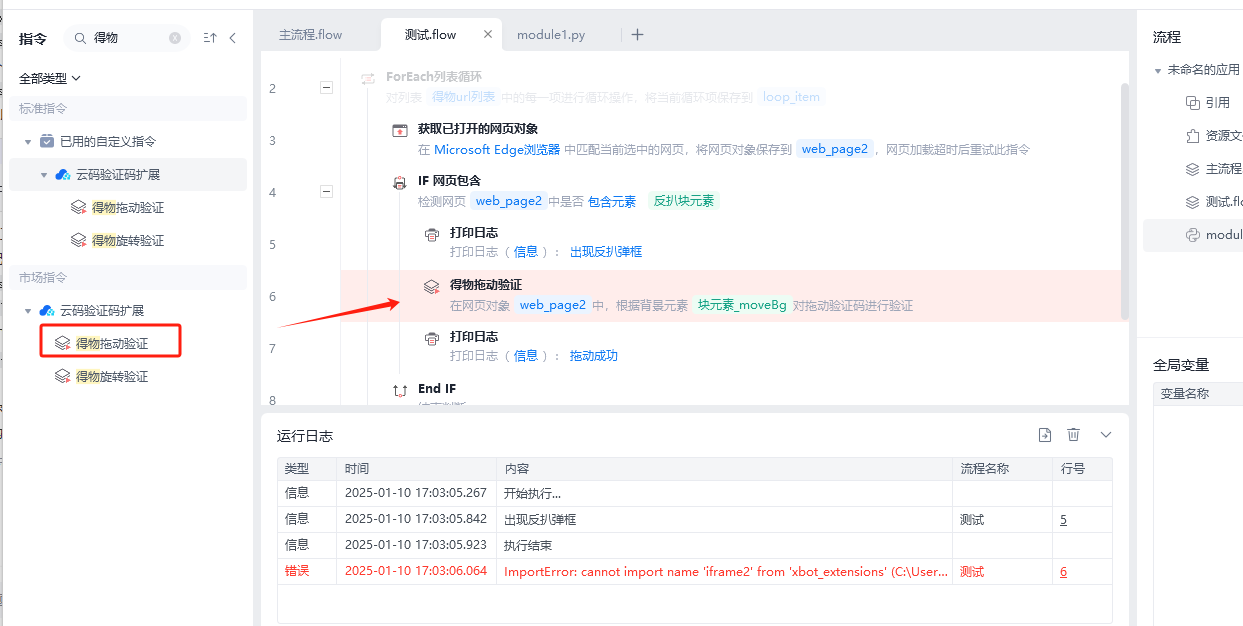Click the web_page2 variable in 得物拖动验证 step
The height and width of the screenshot is (626, 1243).
pos(552,305)
